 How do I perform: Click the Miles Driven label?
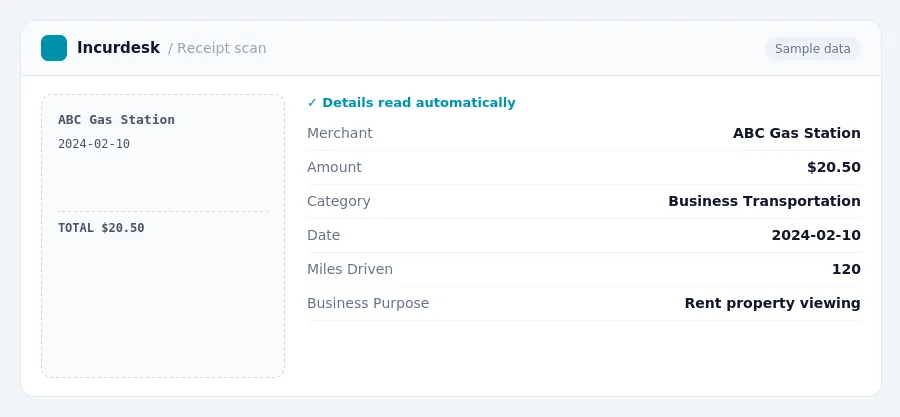[350, 269]
